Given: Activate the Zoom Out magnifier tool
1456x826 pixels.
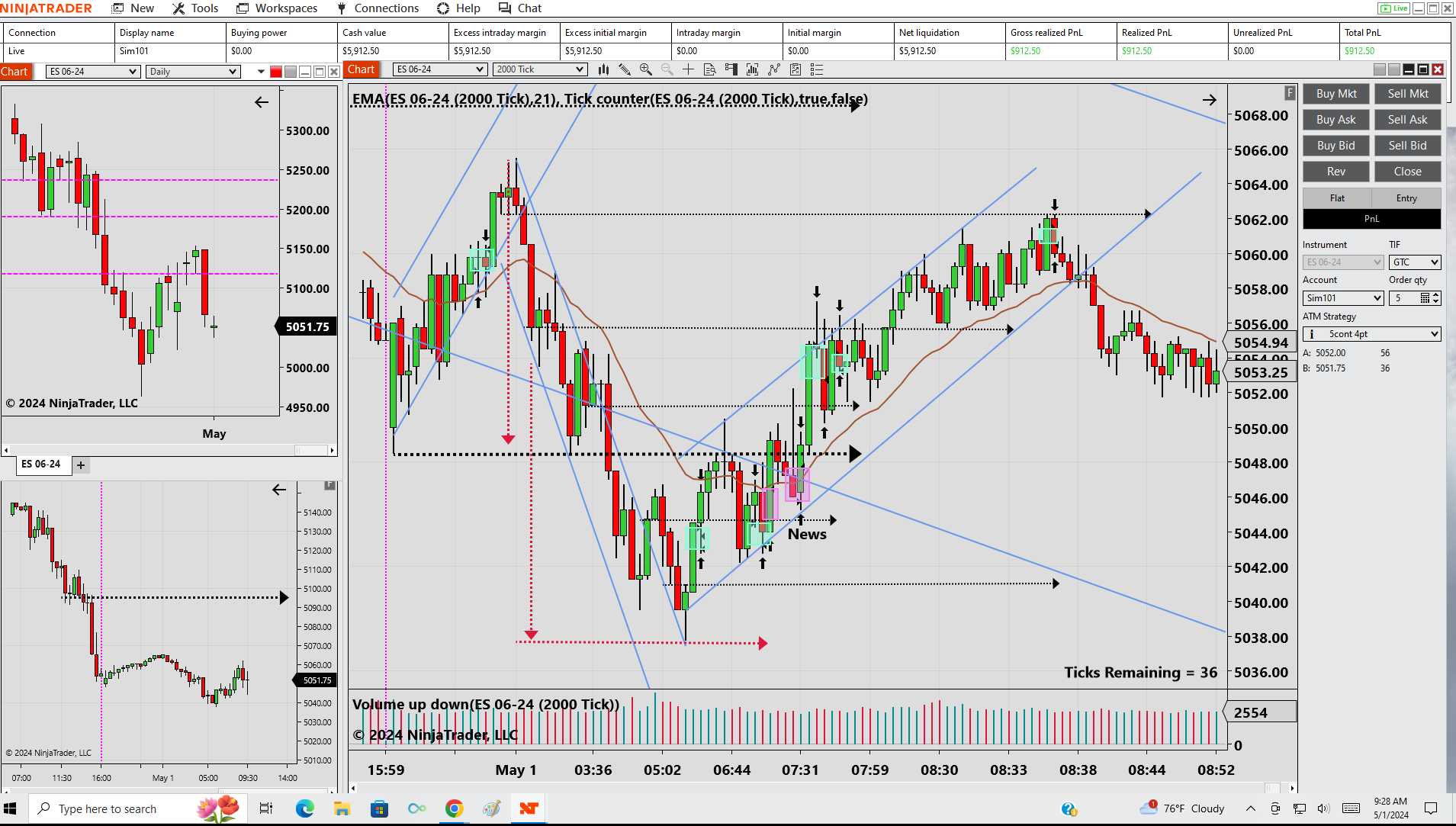Looking at the screenshot, I should 667,69.
